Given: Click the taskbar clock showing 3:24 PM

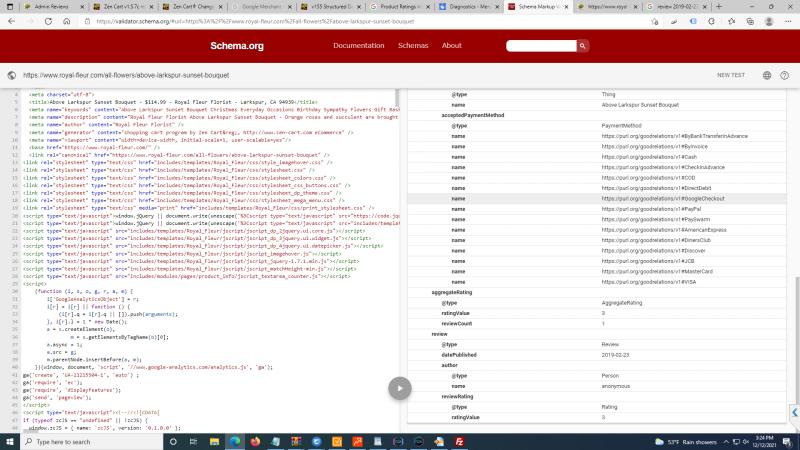Looking at the screenshot, I should [x=764, y=442].
